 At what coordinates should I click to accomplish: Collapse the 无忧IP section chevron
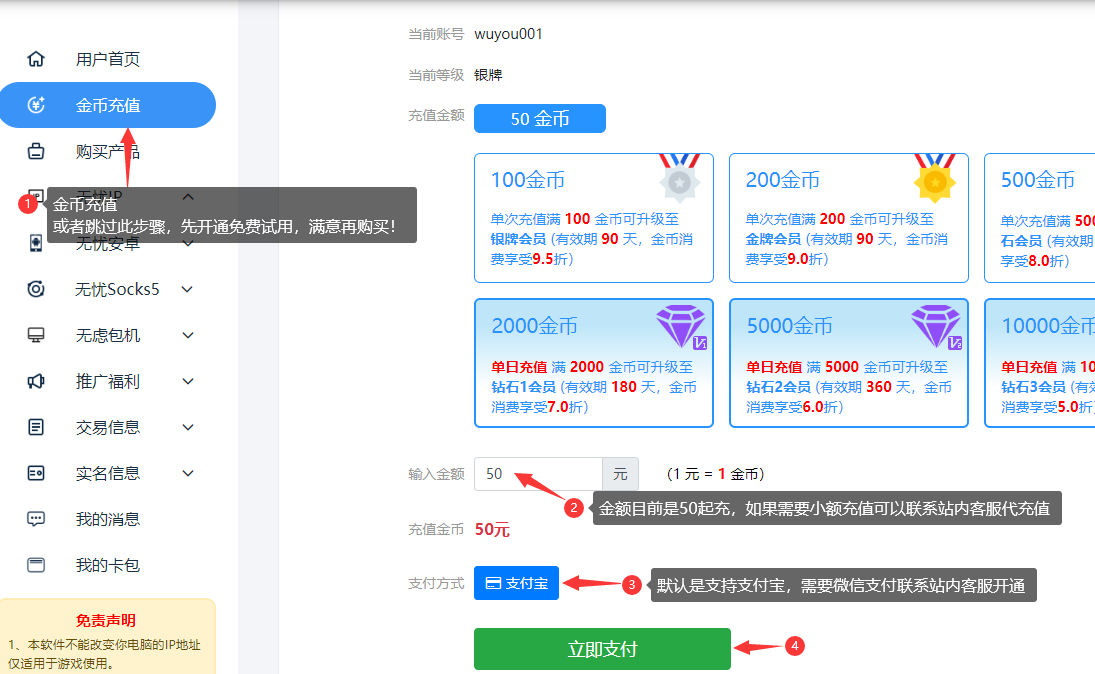pos(187,197)
